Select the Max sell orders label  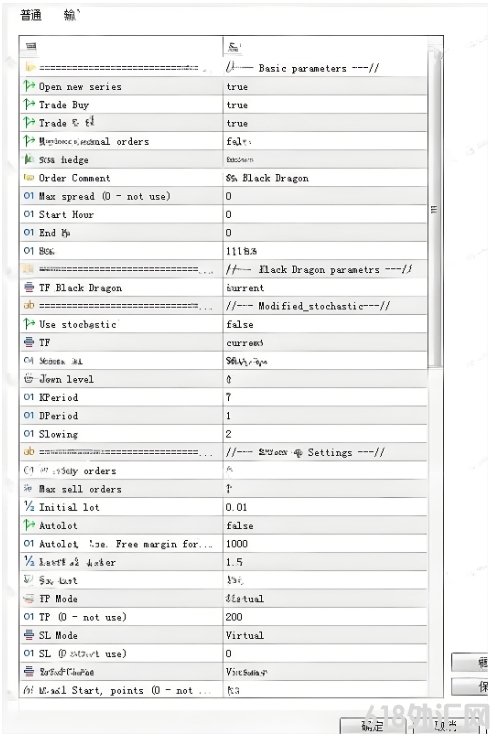(80, 489)
